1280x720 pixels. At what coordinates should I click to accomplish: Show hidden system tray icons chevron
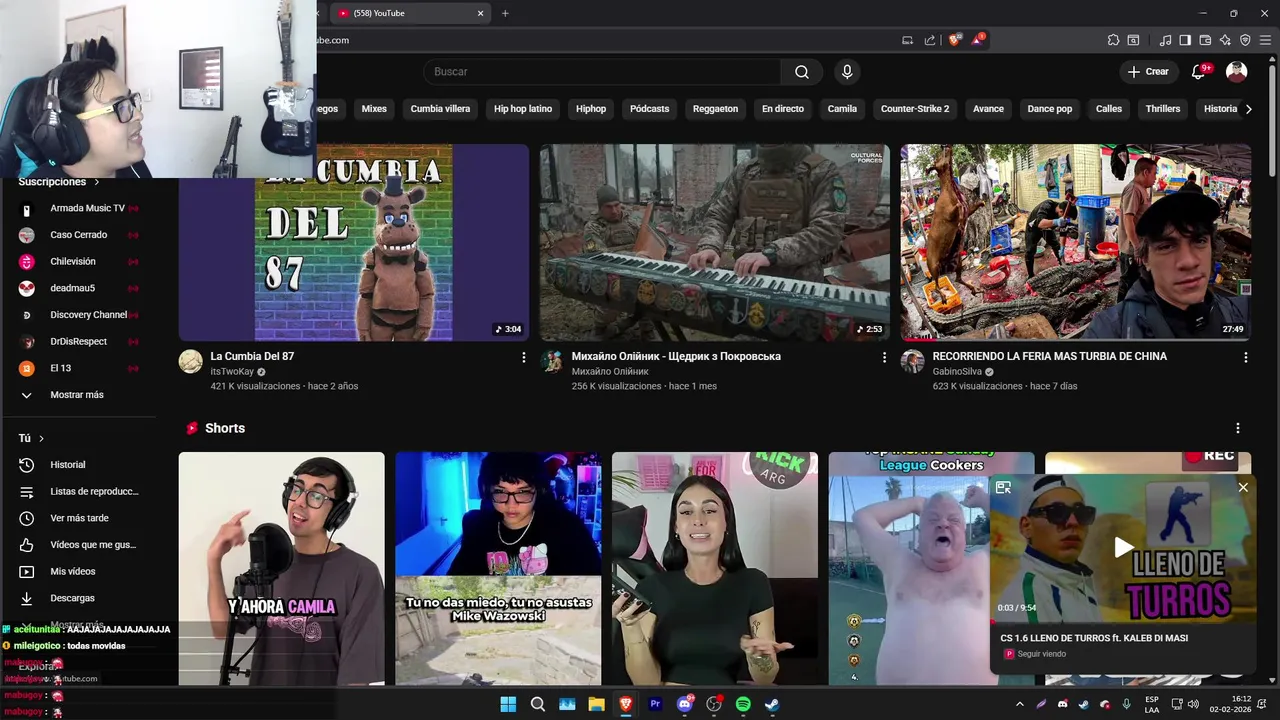pos(1019,704)
